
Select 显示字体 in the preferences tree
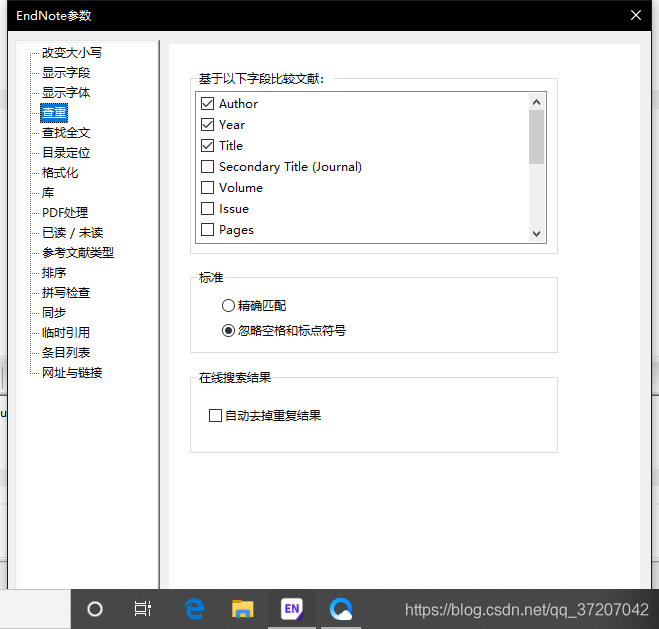click(66, 92)
